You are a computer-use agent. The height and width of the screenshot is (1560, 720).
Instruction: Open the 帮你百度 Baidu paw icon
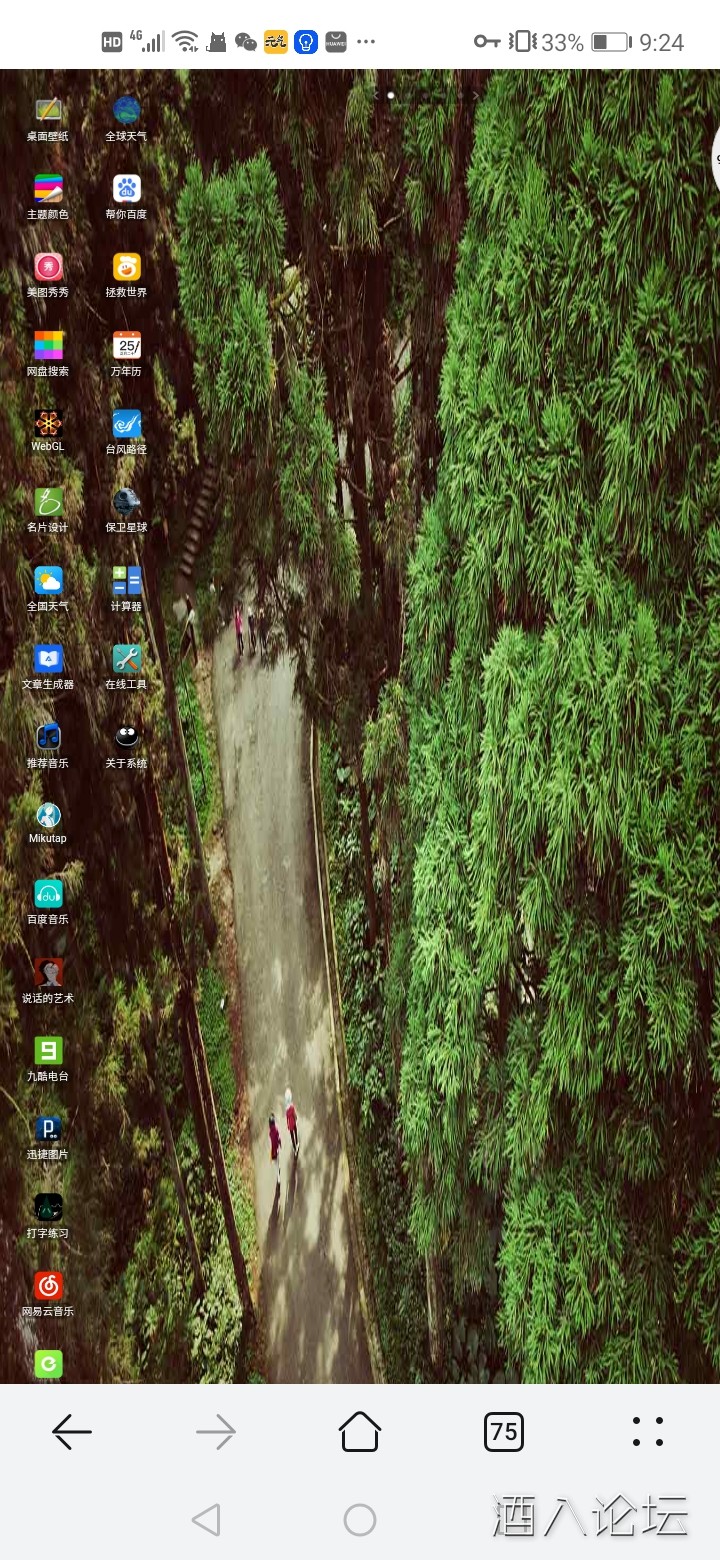(126, 189)
